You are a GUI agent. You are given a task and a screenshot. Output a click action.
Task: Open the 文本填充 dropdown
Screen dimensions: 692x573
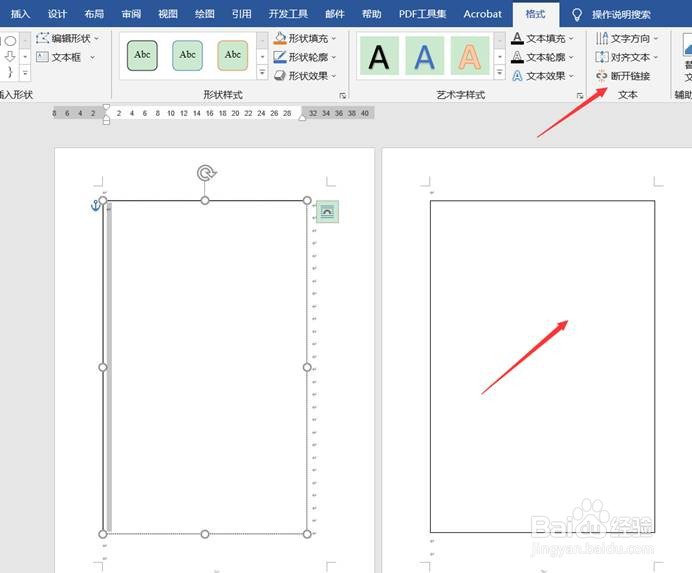(542, 38)
